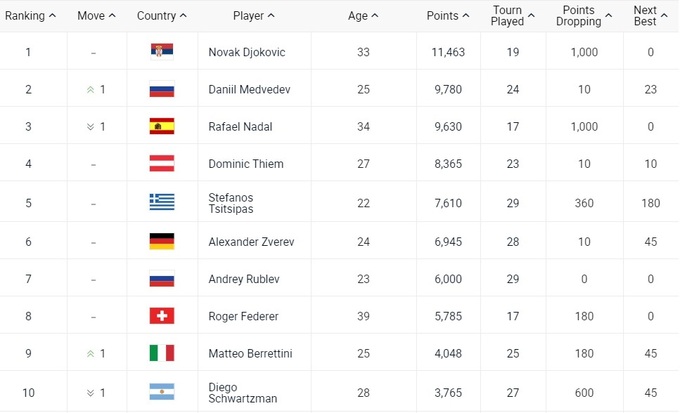Open Daniil Medvedev player link
The image size is (680, 413).
(x=249, y=89)
